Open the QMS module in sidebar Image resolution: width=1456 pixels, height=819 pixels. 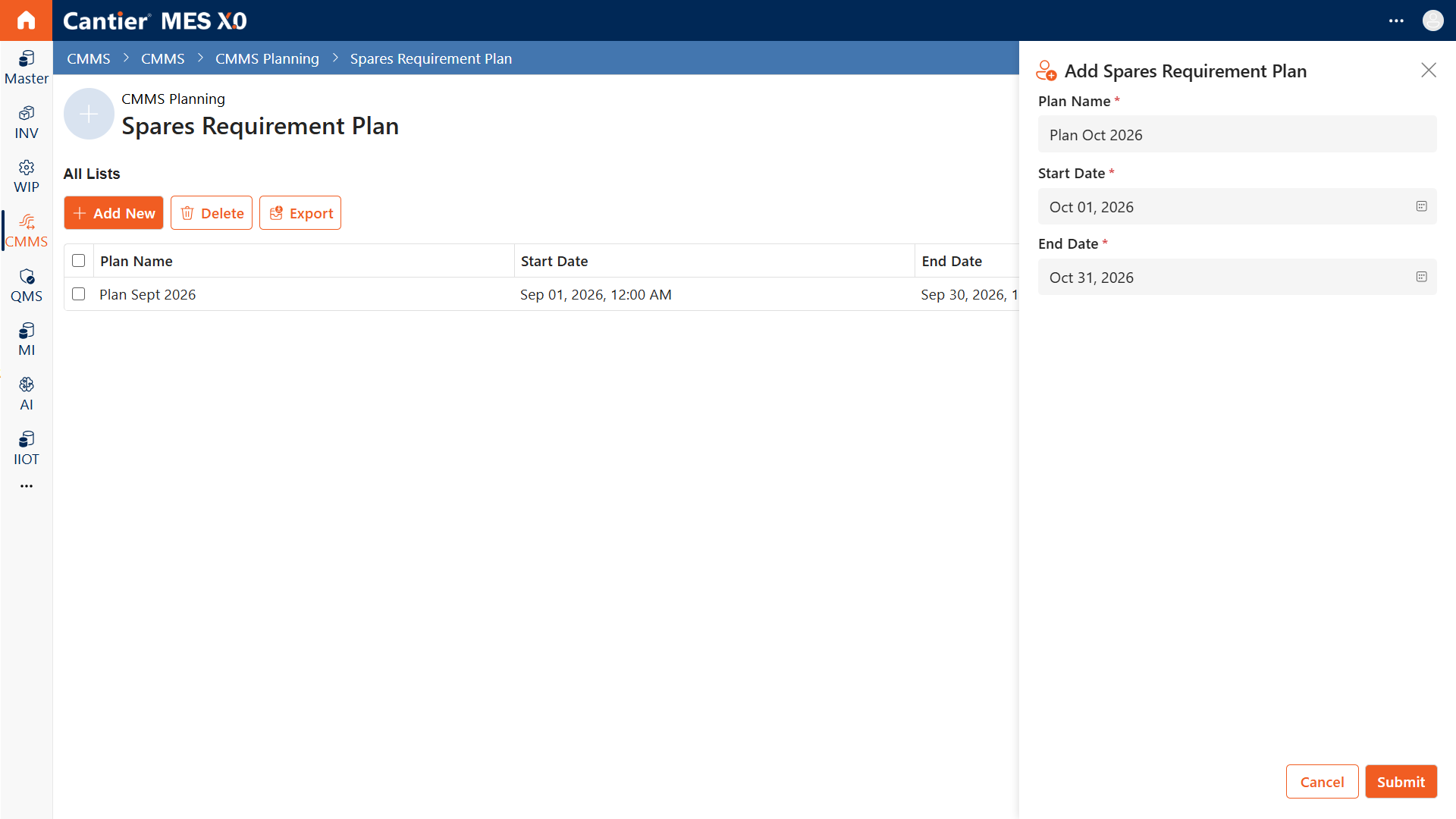point(27,286)
